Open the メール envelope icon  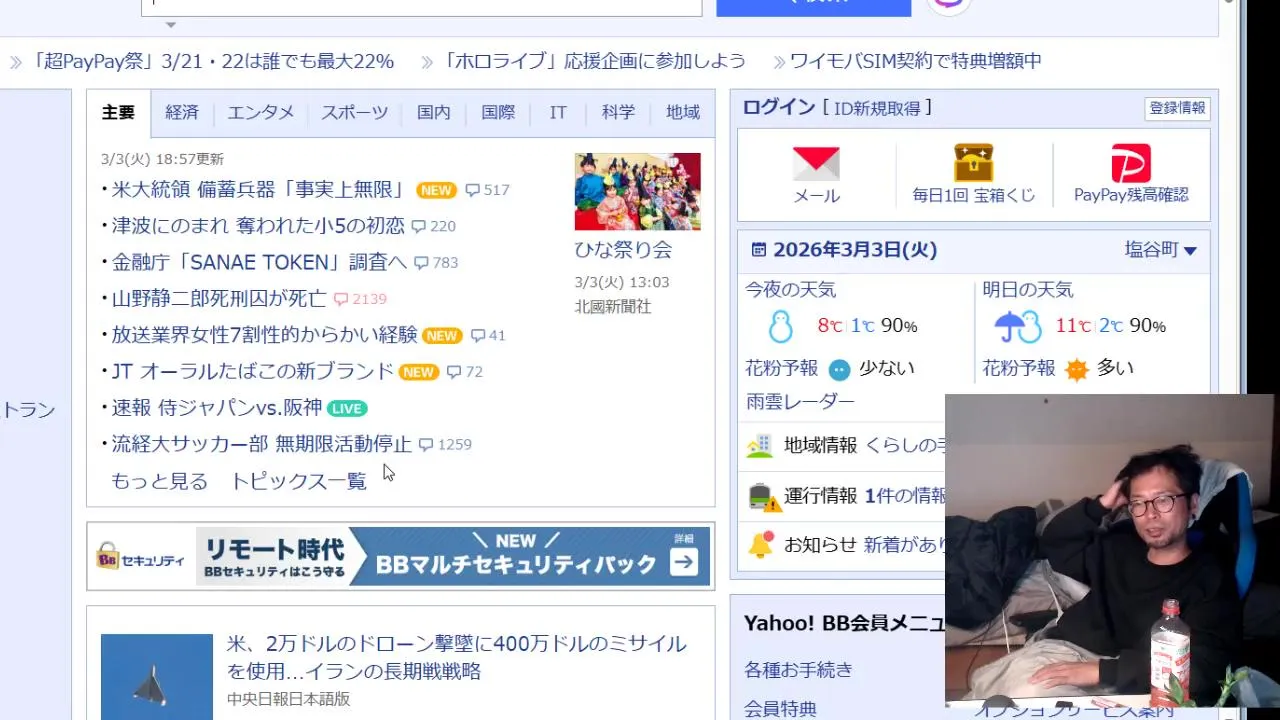click(816, 163)
